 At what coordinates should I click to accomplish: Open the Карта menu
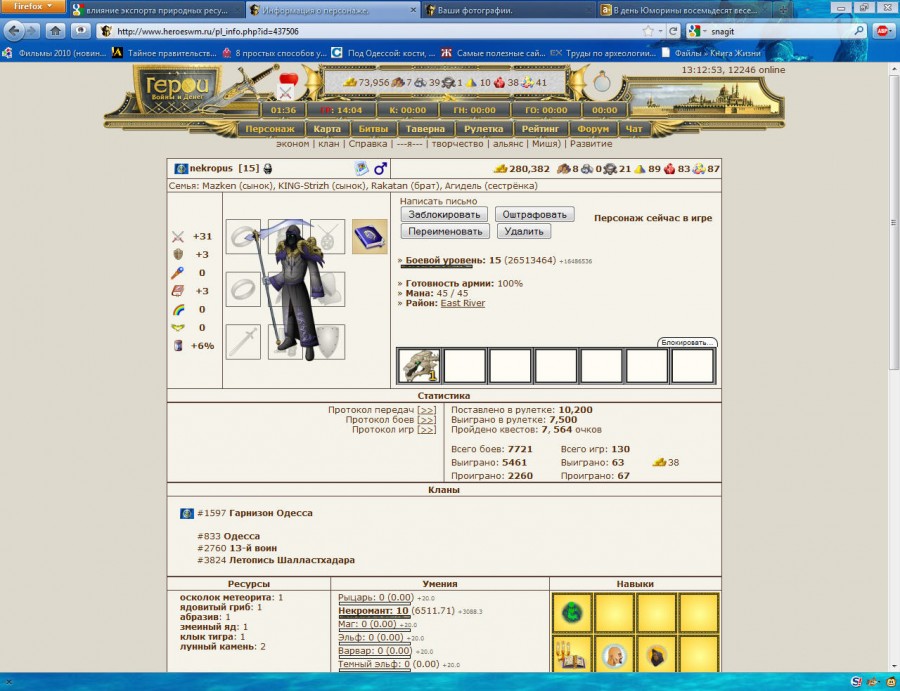pyautogui.click(x=327, y=129)
